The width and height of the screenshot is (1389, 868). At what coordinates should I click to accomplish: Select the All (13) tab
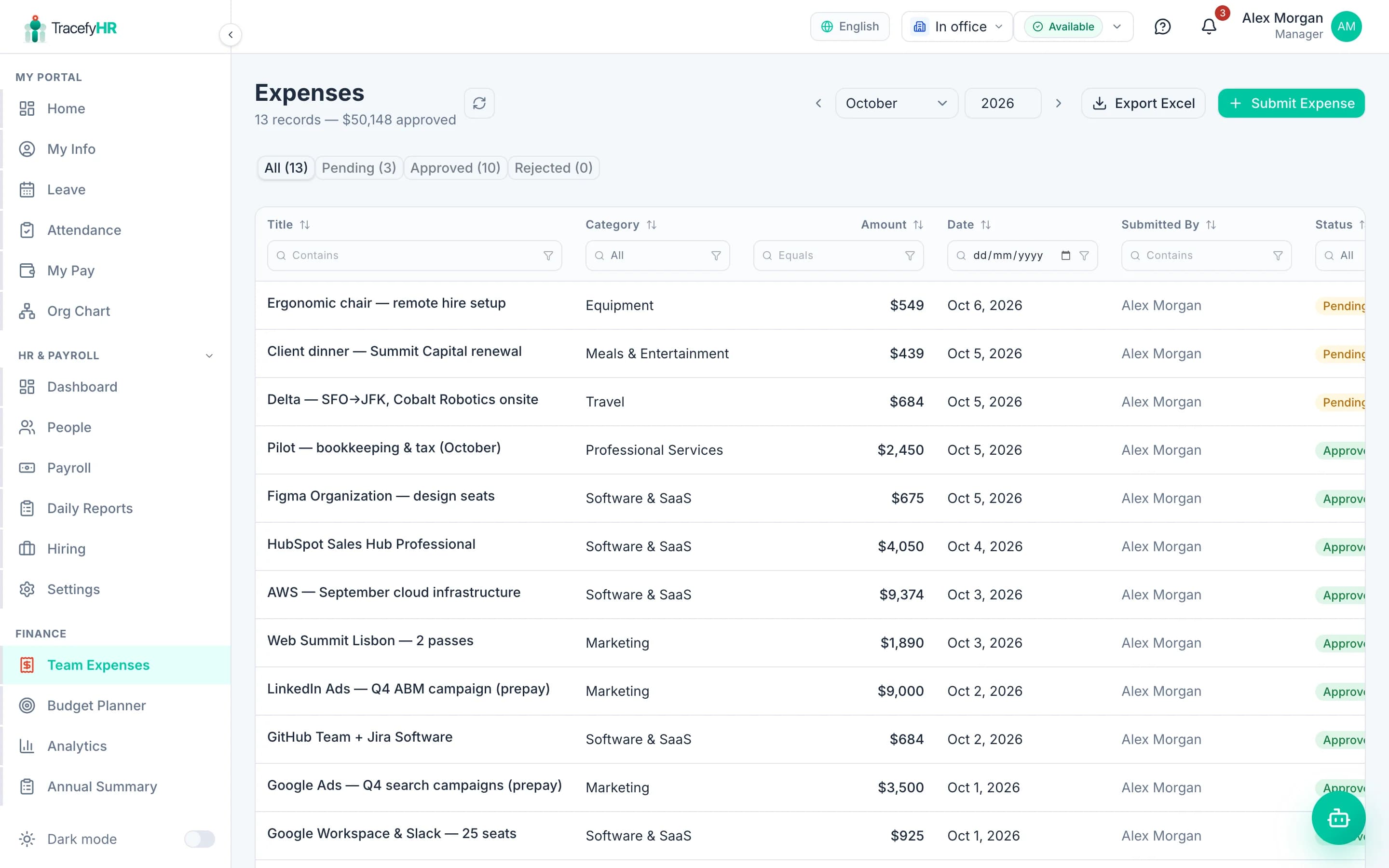click(286, 168)
